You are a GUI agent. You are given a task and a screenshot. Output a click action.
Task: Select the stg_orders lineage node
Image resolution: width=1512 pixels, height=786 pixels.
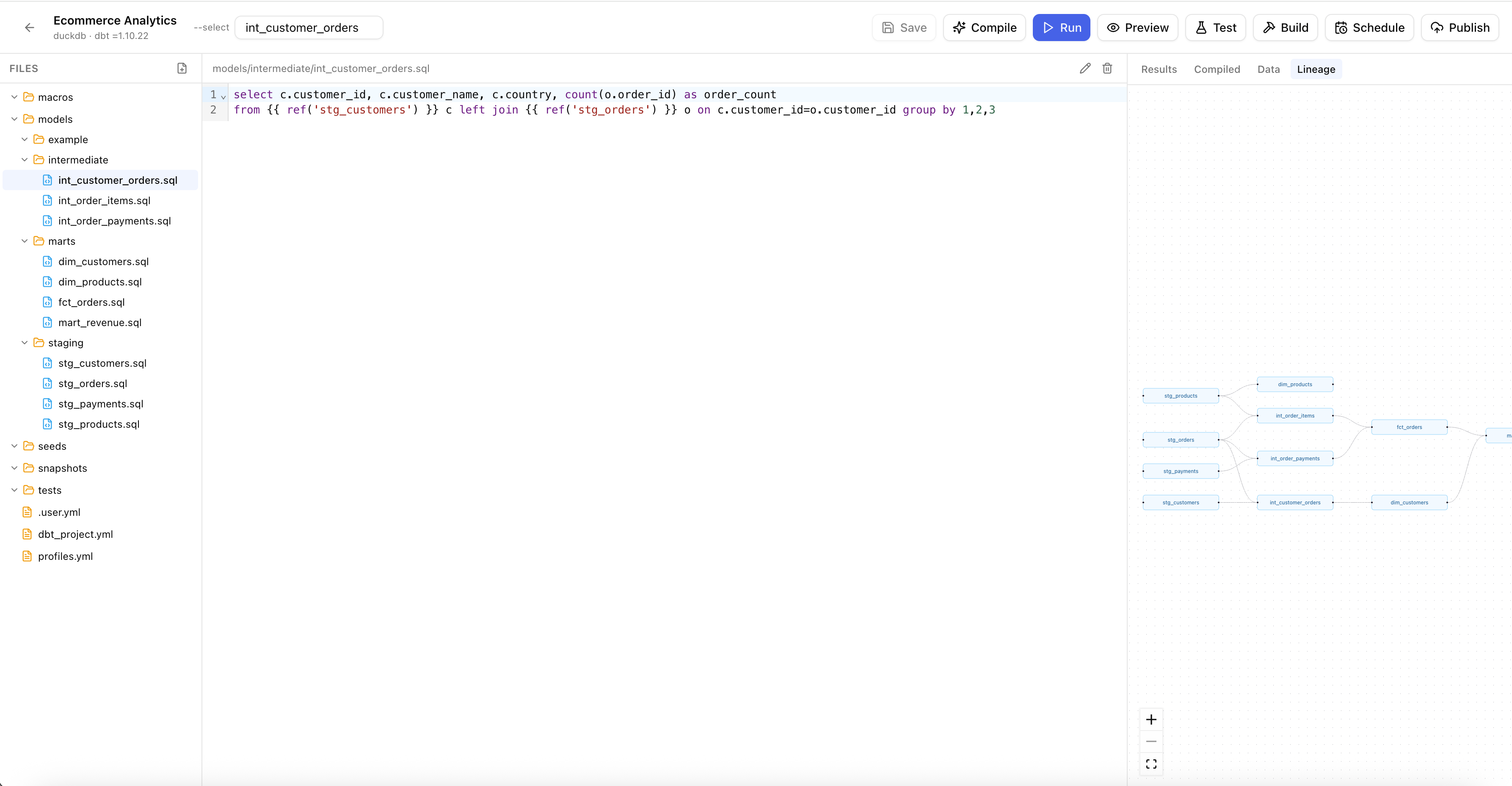(x=1181, y=440)
